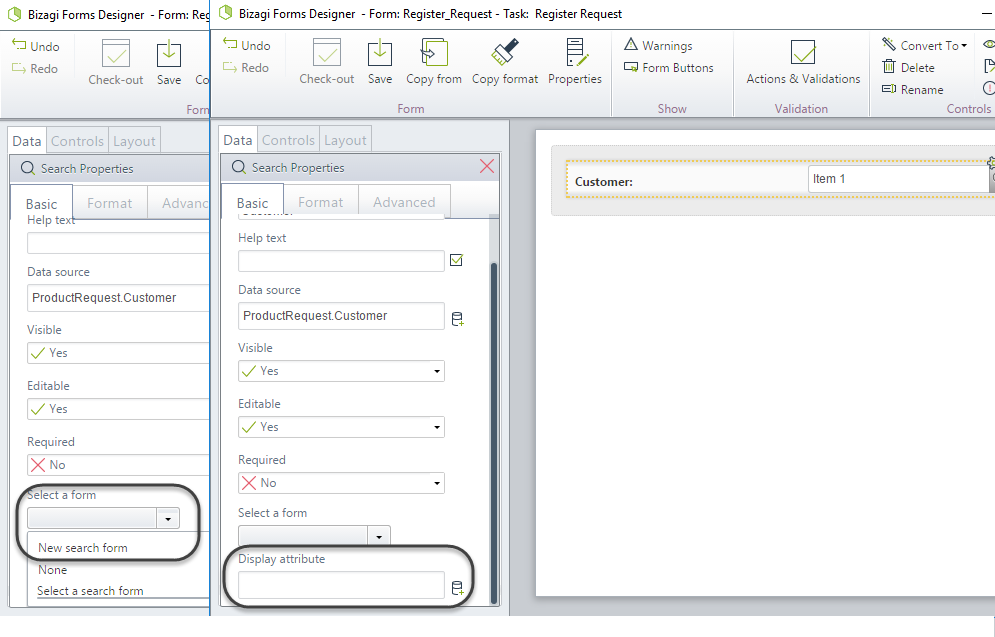Click Save in the left window
This screenshot has width=995, height=637.
[x=169, y=63]
